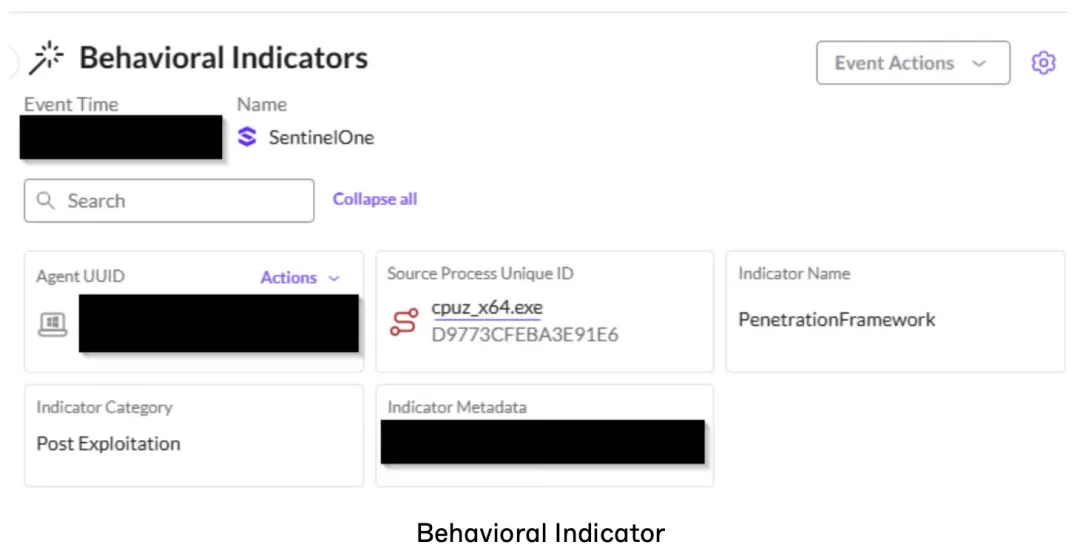The width and height of the screenshot is (1080, 559).
Task: Click the PenetrationFramework indicator name value
Action: click(x=836, y=320)
